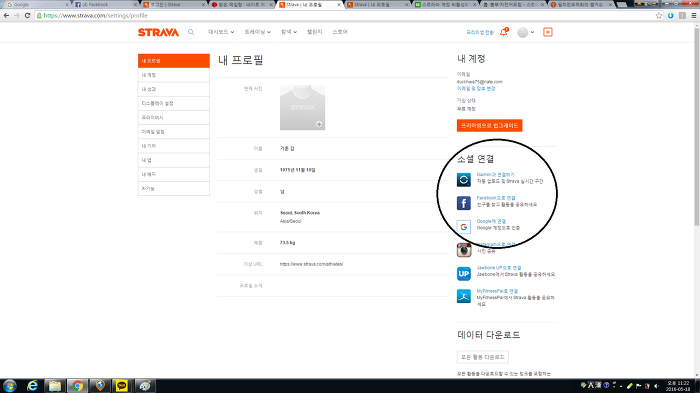Expand the 탐색 dropdown menu
The height and width of the screenshot is (393, 700).
pyautogui.click(x=289, y=32)
